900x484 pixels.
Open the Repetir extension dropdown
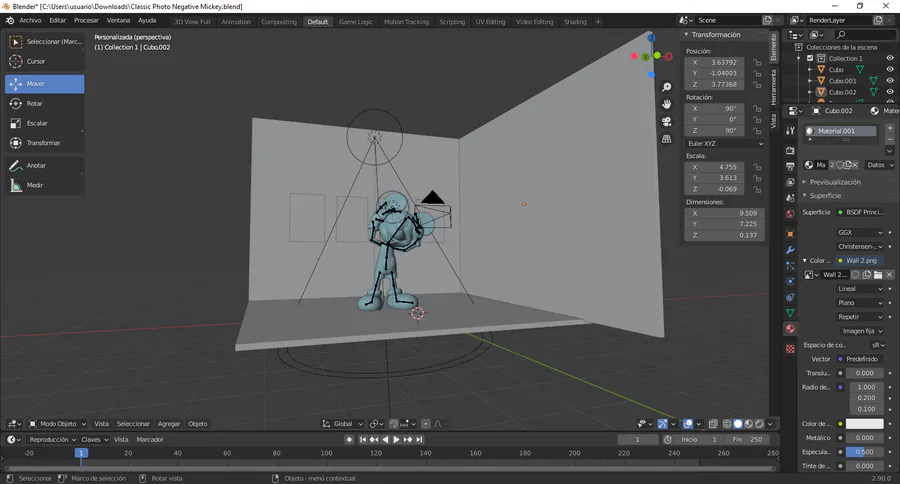[860, 317]
